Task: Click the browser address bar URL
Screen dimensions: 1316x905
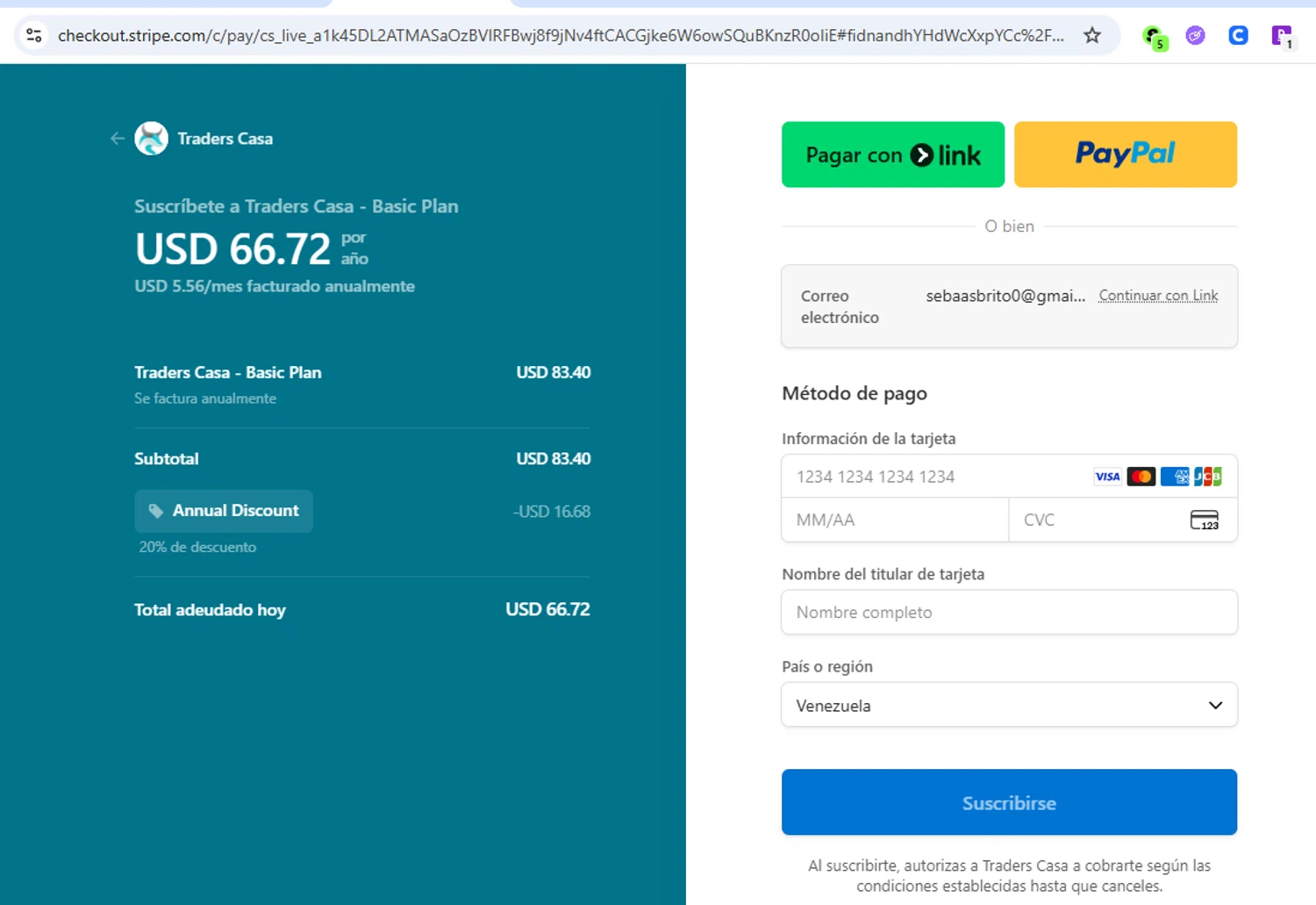Action: coord(561,35)
